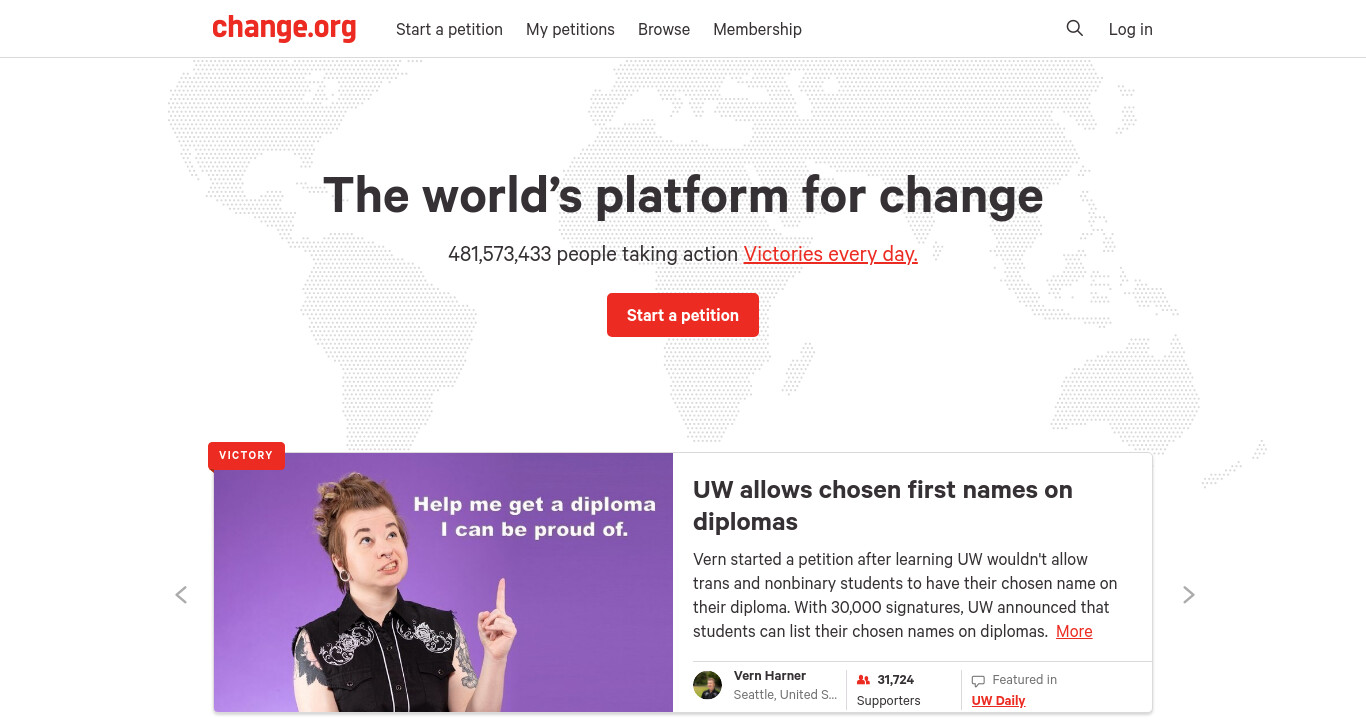
Task: Click the red supporters people icon
Action: pyautogui.click(x=864, y=680)
